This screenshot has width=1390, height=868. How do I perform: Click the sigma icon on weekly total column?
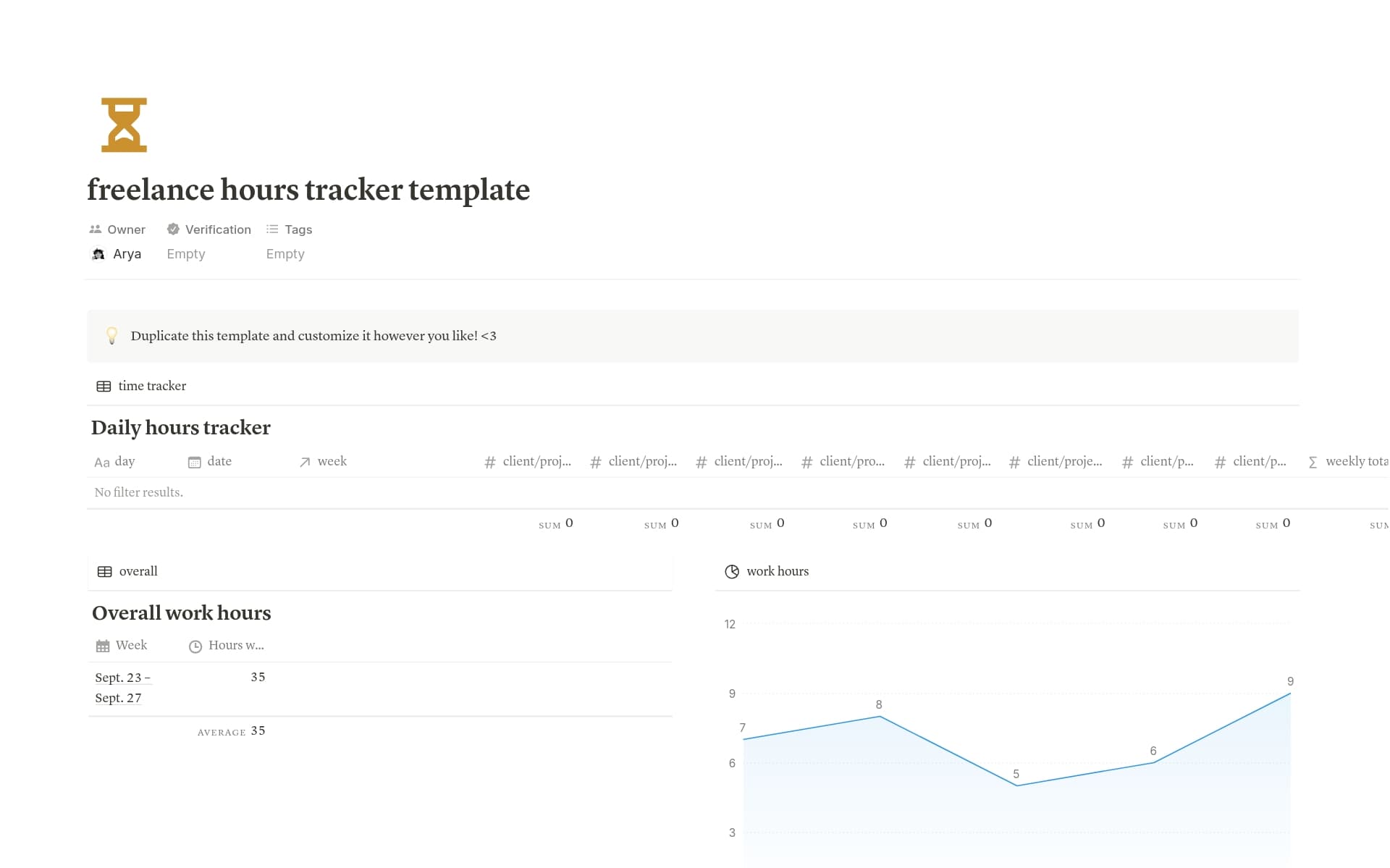click(x=1313, y=461)
